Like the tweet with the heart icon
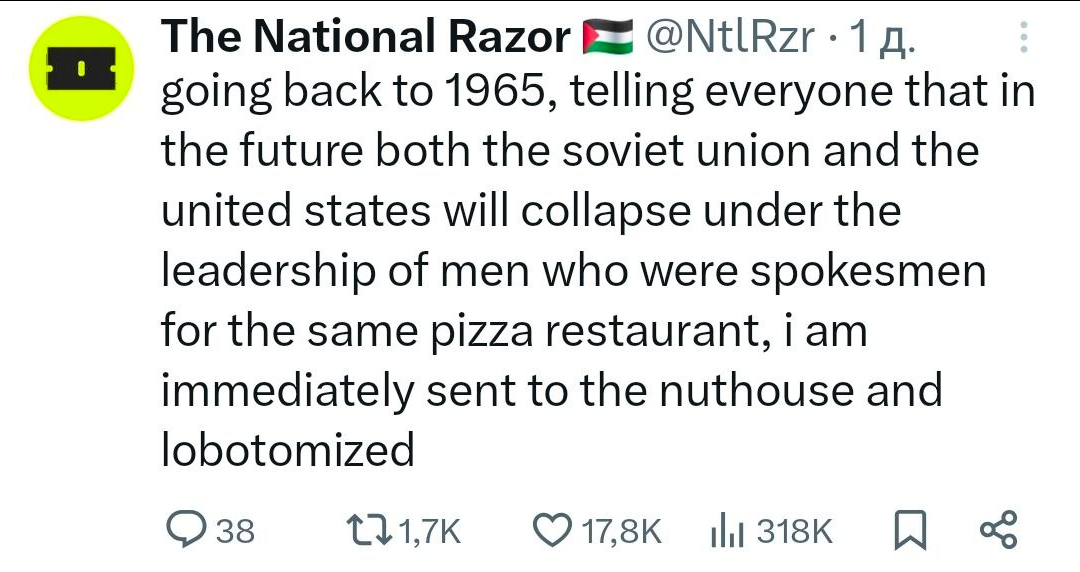1080x572 pixels. click(x=553, y=529)
